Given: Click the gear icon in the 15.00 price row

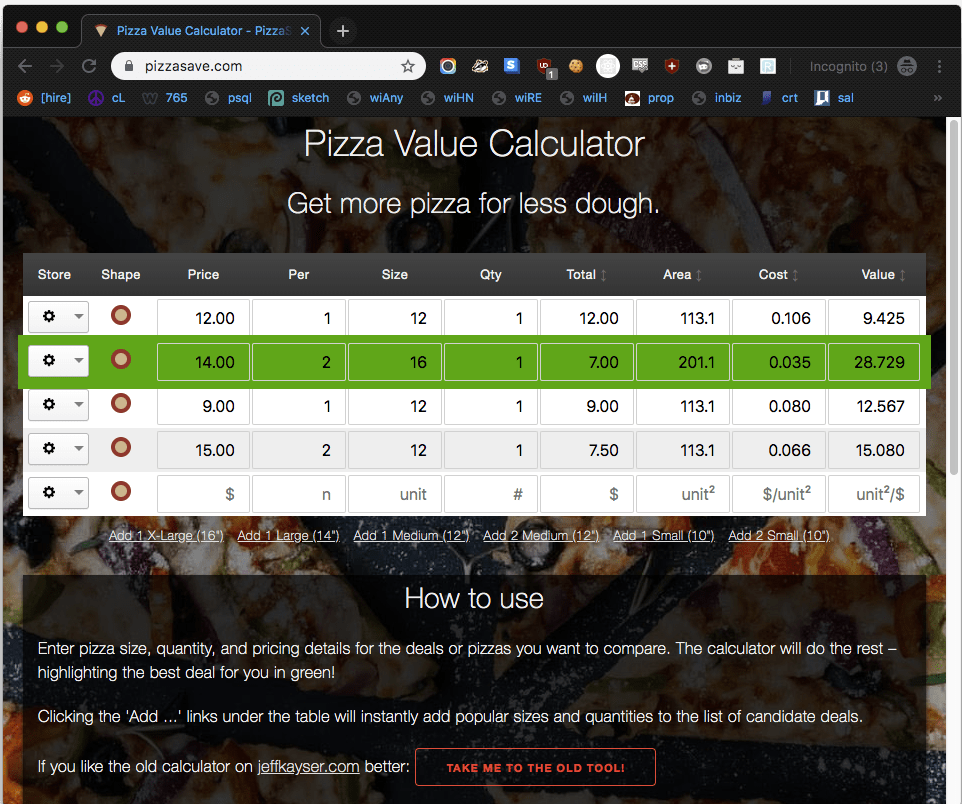Looking at the screenshot, I should pos(49,449).
